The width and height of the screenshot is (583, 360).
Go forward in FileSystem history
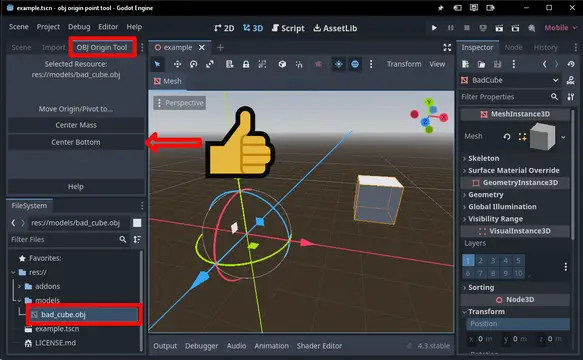pos(23,223)
